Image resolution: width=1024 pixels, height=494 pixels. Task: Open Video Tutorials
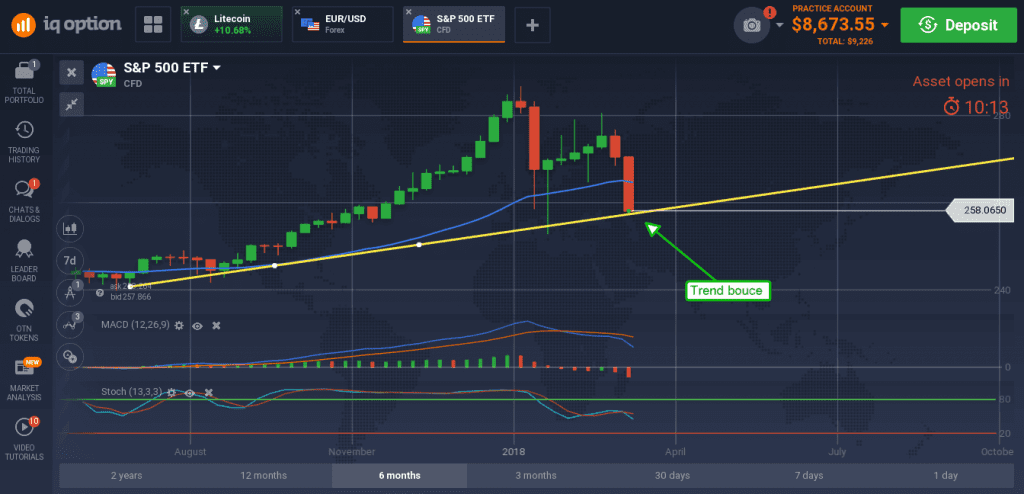click(24, 438)
